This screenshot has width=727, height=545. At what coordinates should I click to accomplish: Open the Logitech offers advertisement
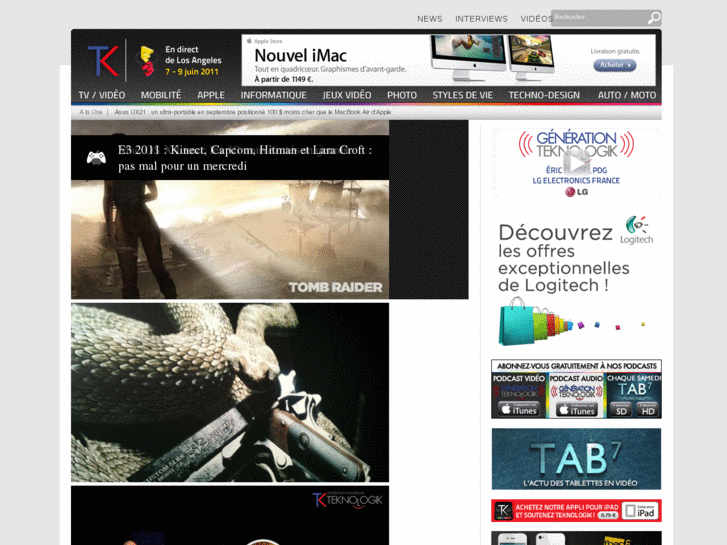tap(576, 280)
